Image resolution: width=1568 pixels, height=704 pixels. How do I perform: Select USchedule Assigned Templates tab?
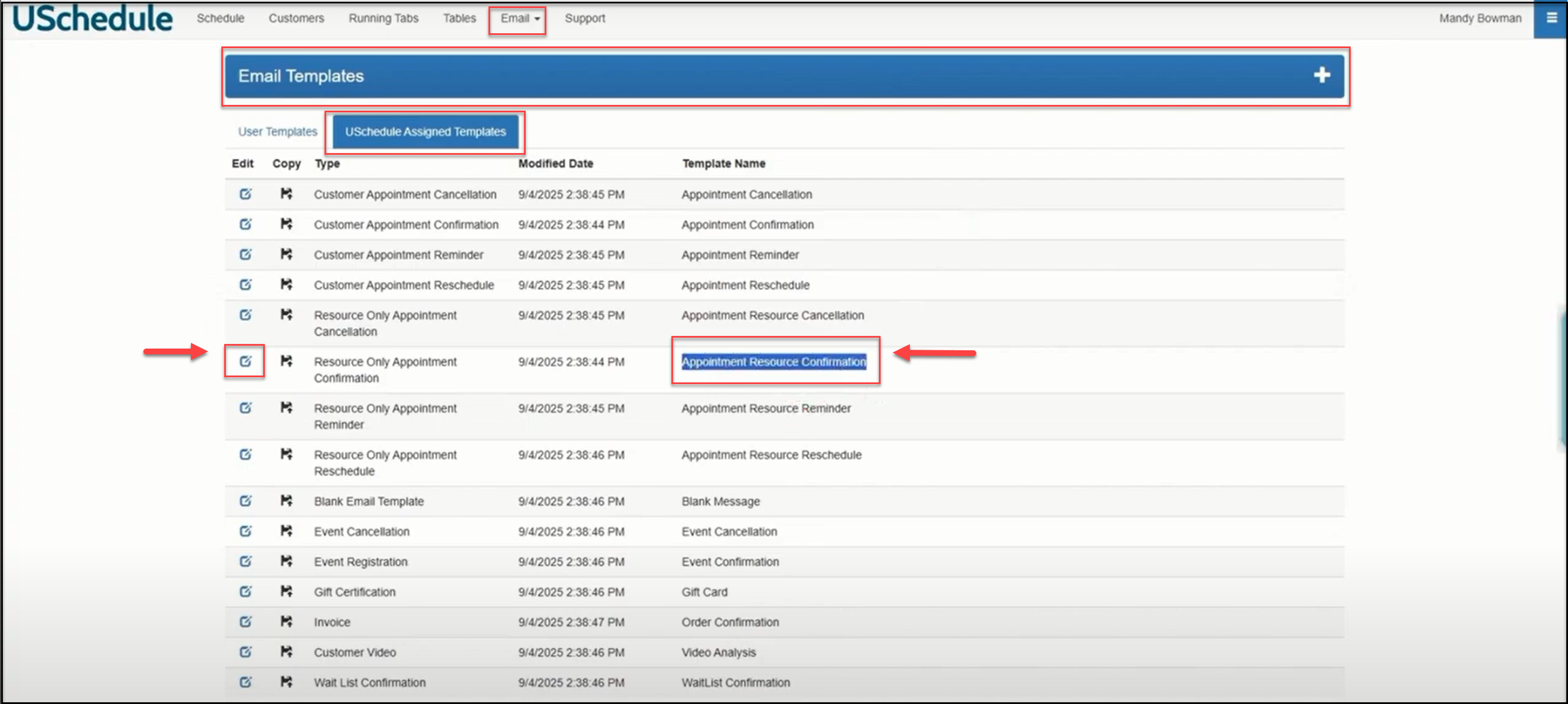pyautogui.click(x=425, y=131)
